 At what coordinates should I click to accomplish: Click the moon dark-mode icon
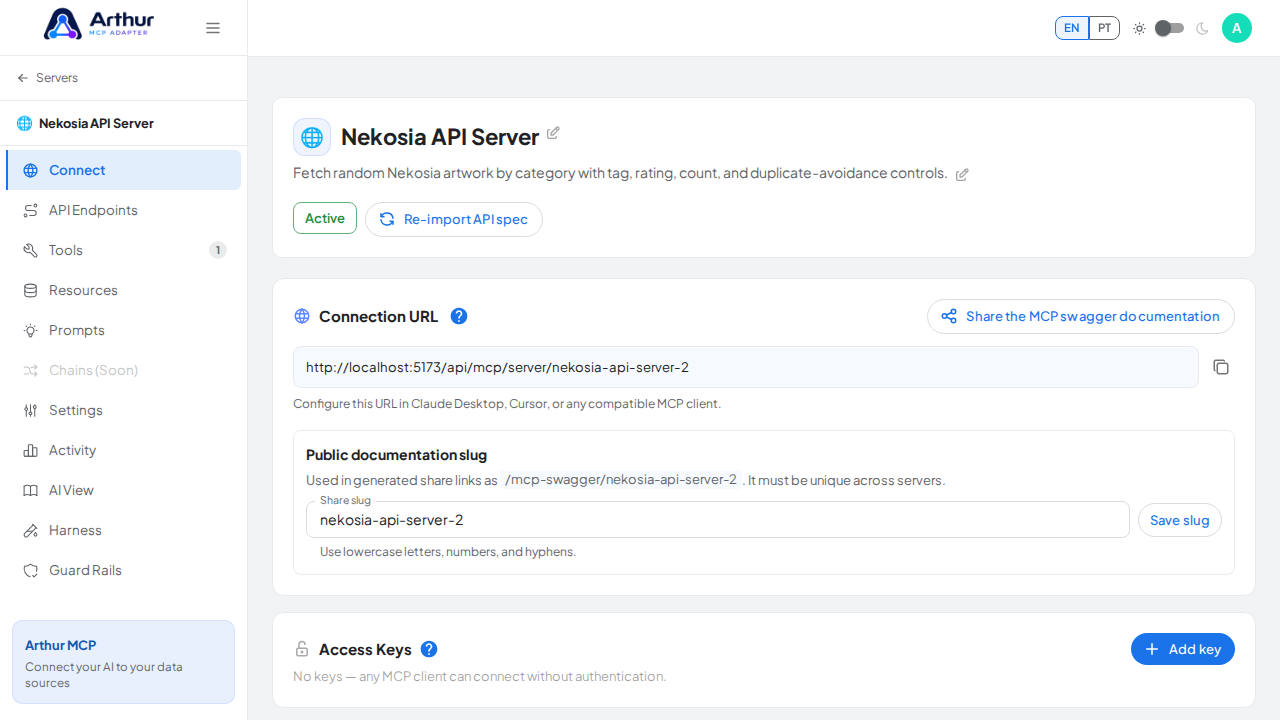(1202, 28)
